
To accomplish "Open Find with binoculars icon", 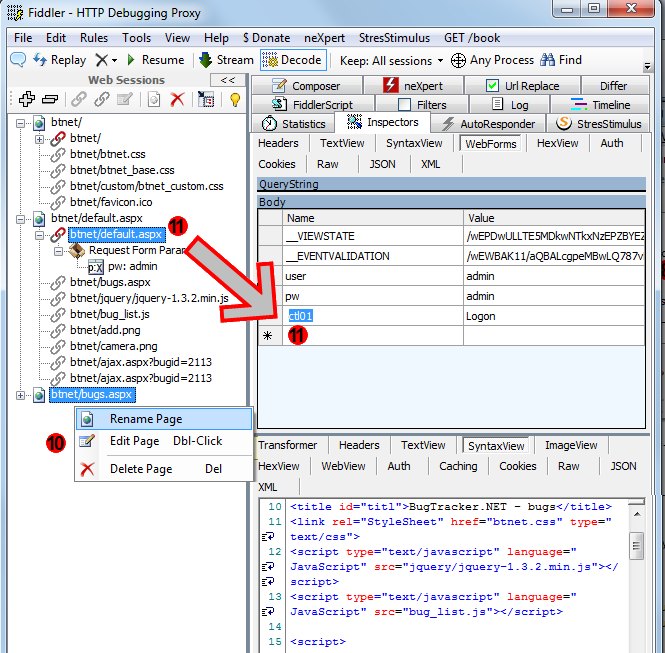I will tap(561, 60).
